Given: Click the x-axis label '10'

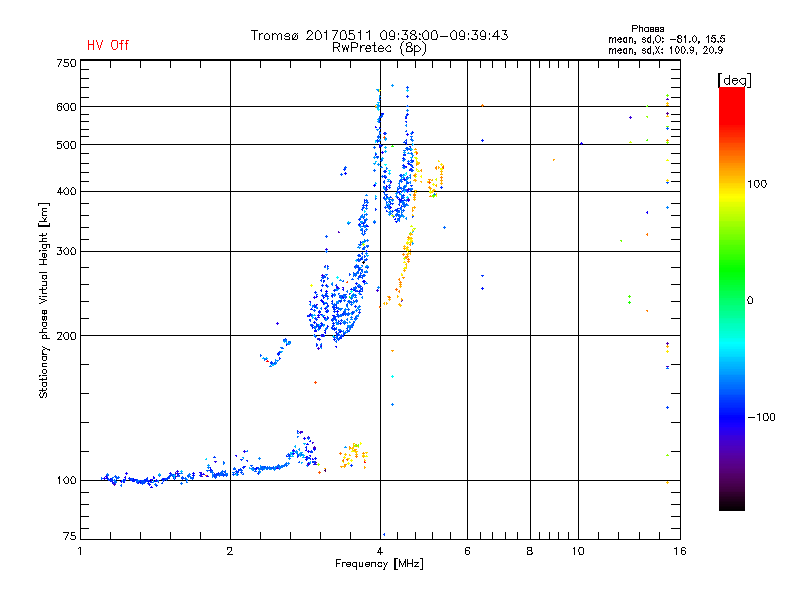Looking at the screenshot, I should pyautogui.click(x=578, y=551).
